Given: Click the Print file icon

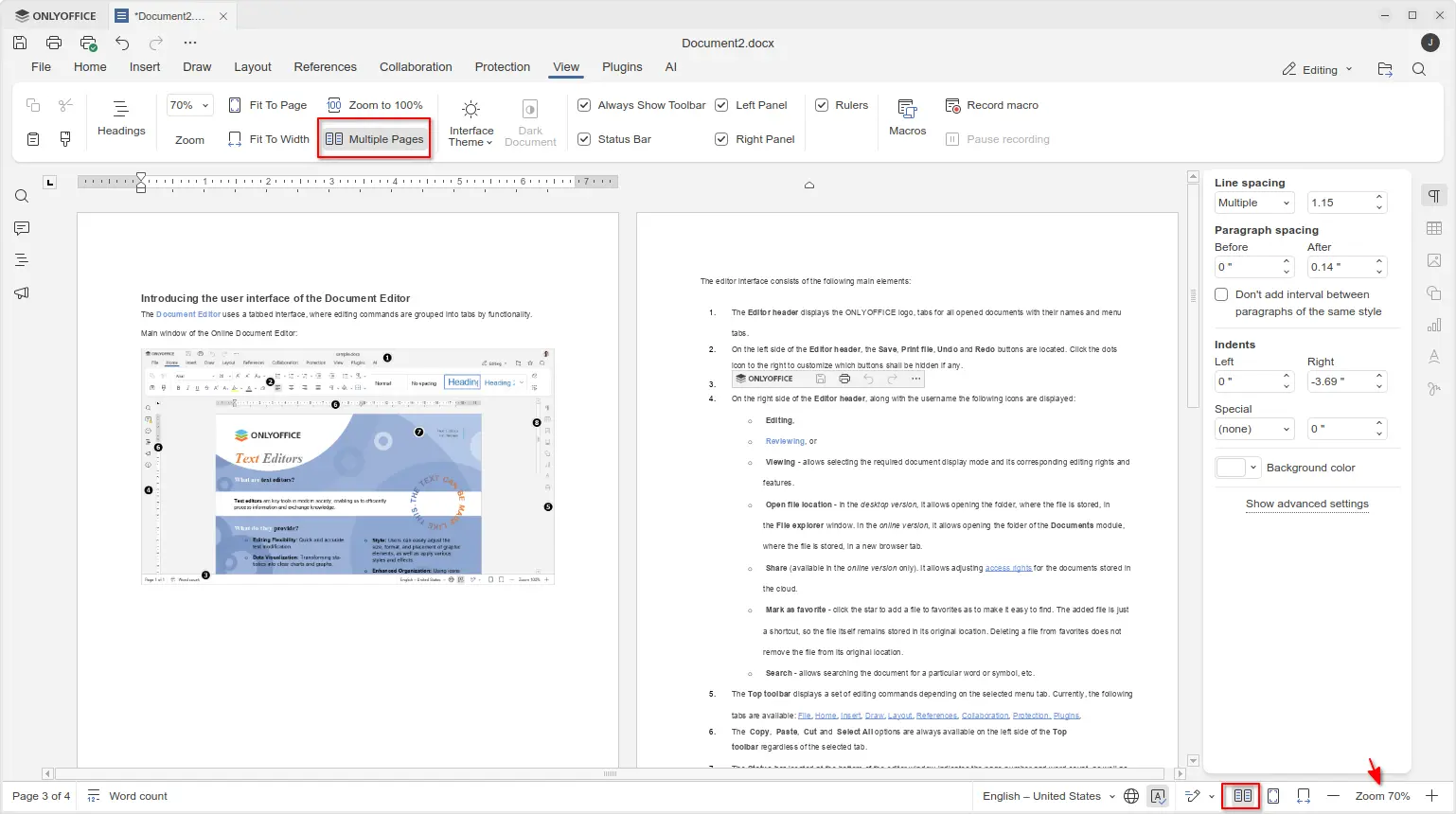Looking at the screenshot, I should pyautogui.click(x=54, y=43).
